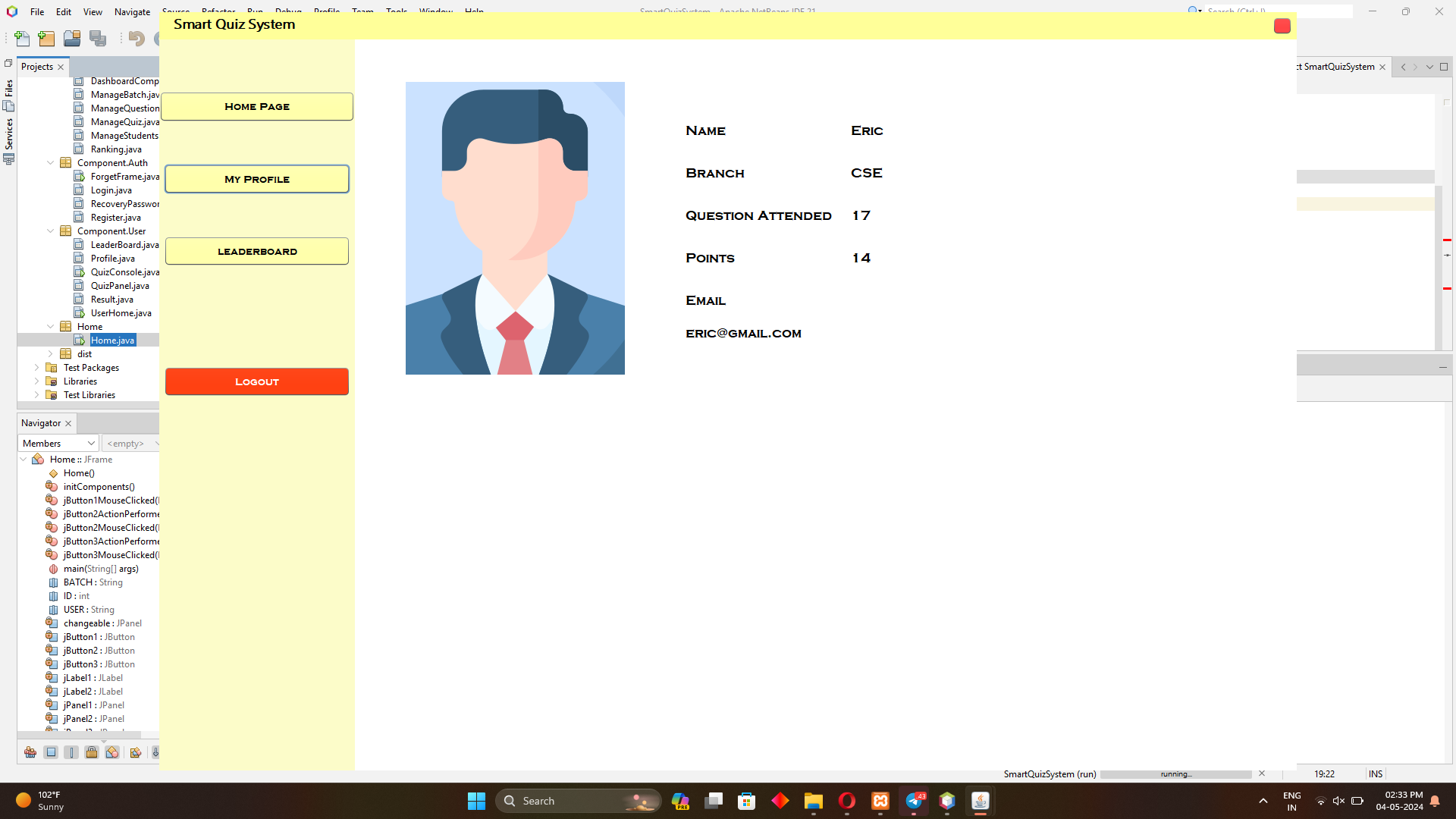
Task: Open the Leaderboard page
Action: (x=257, y=252)
